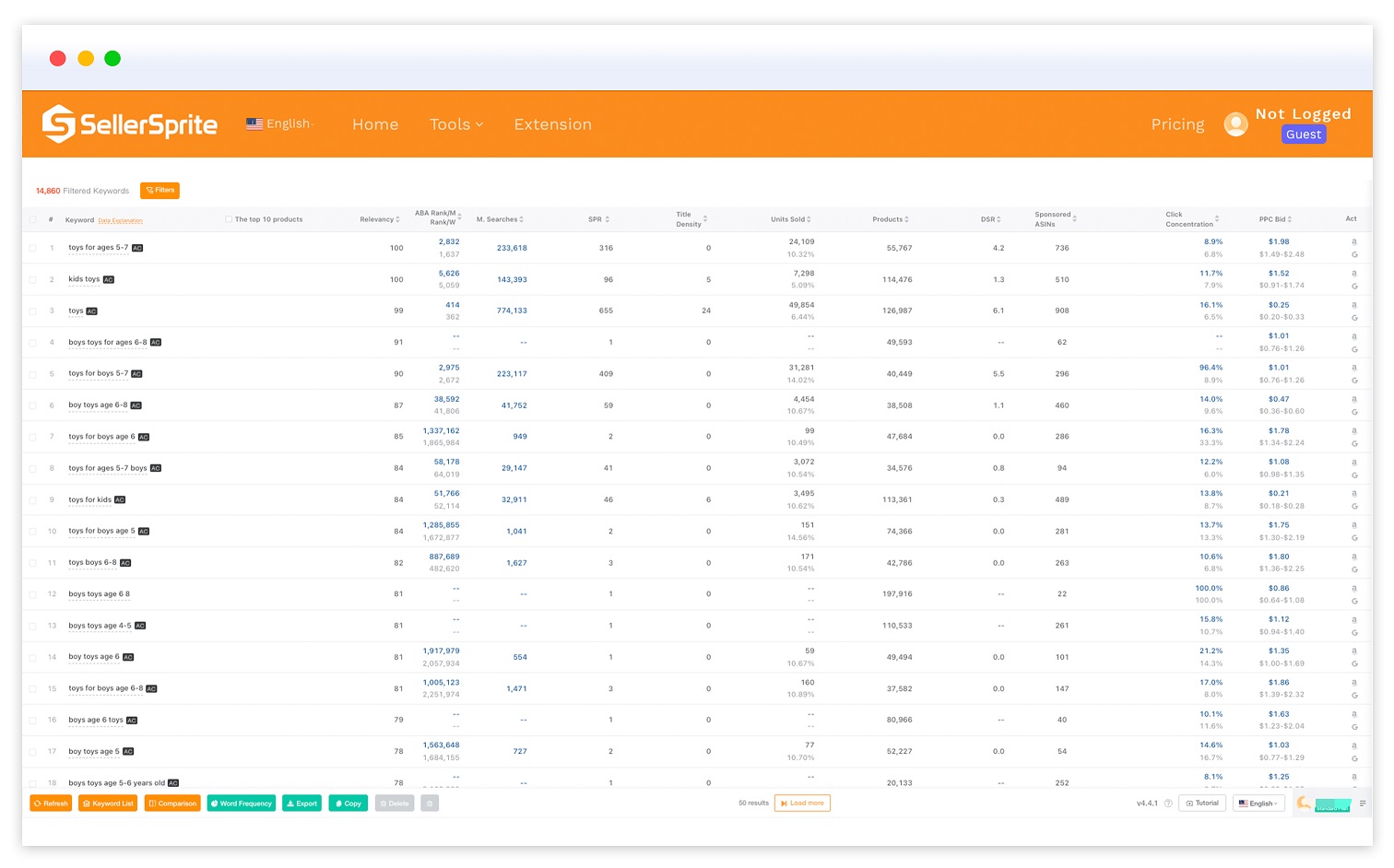Check the row for 'toys for ages 5-7'
Screen dimensions: 1394x868
coord(32,248)
